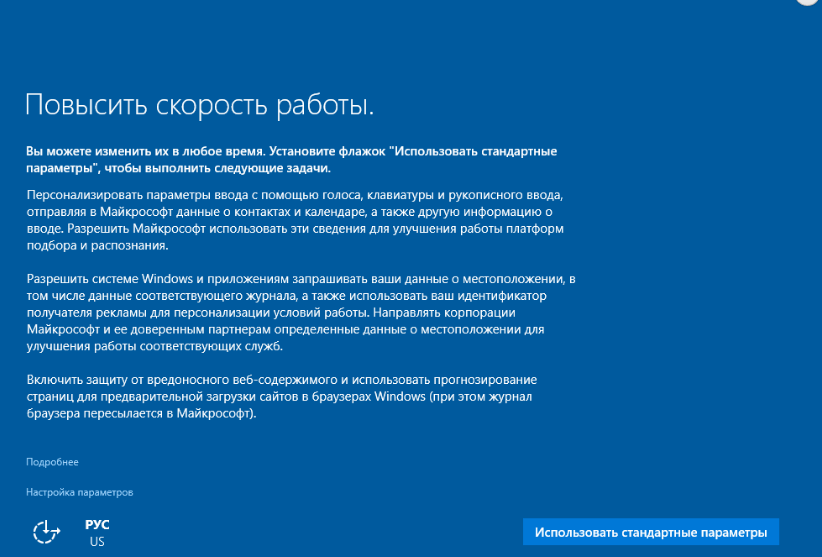Screen dimensions: 822x557
Task: Click the Использовать стандартные параметры button
Action: (651, 532)
